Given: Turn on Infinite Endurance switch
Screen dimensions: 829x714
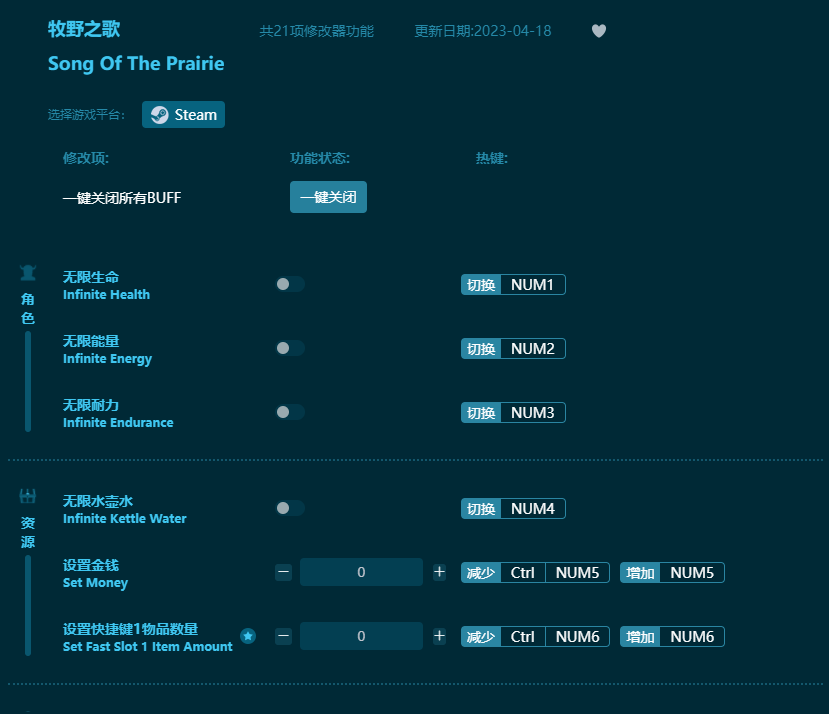Looking at the screenshot, I should pyautogui.click(x=289, y=412).
